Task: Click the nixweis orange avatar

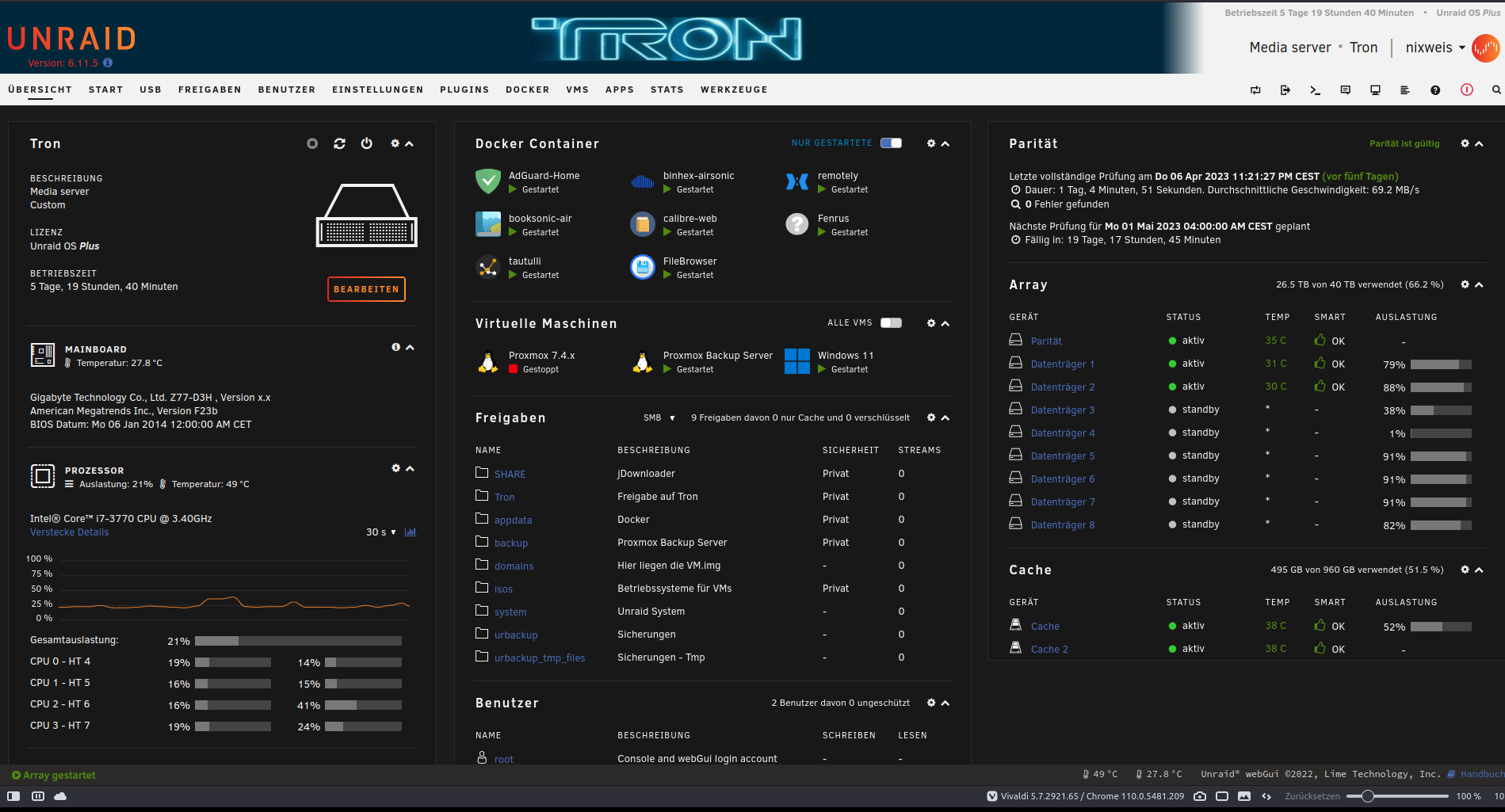Action: 1485,48
